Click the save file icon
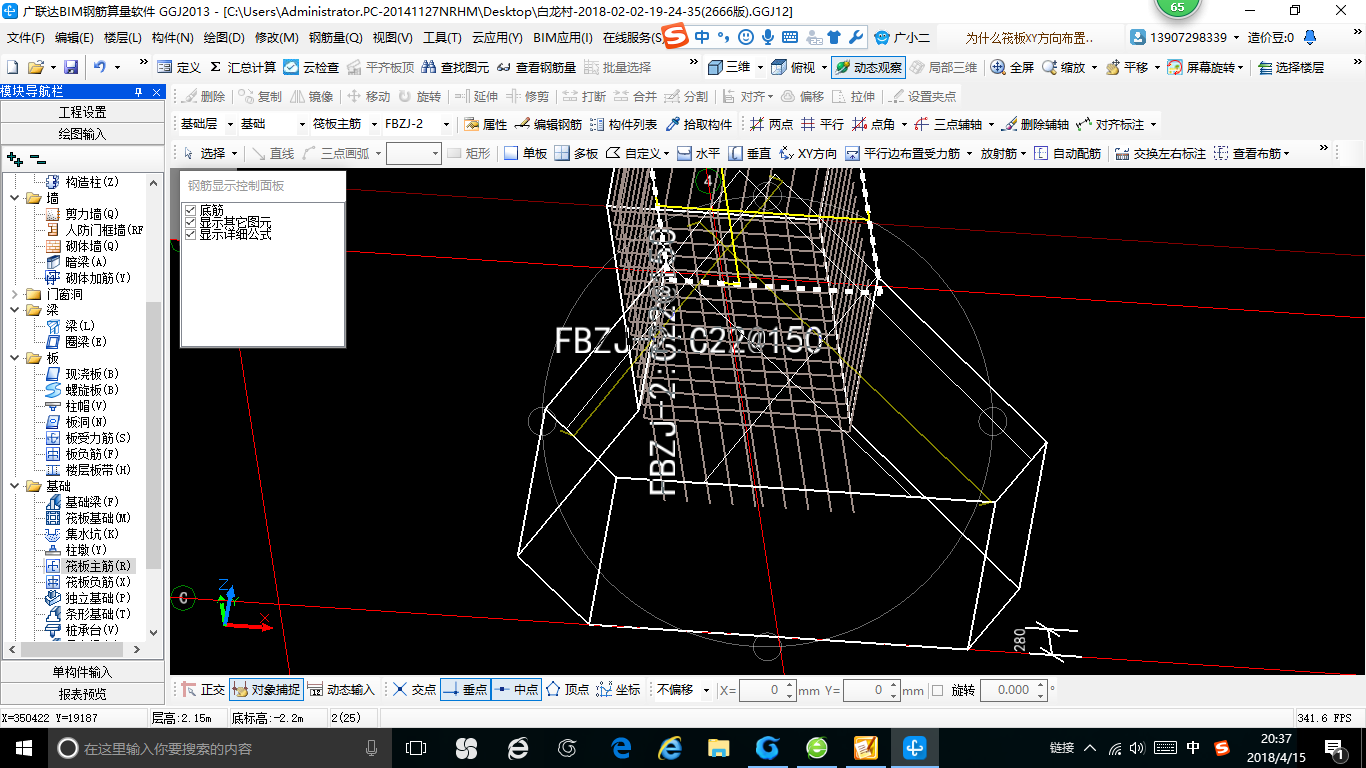1366x768 pixels. coord(71,67)
